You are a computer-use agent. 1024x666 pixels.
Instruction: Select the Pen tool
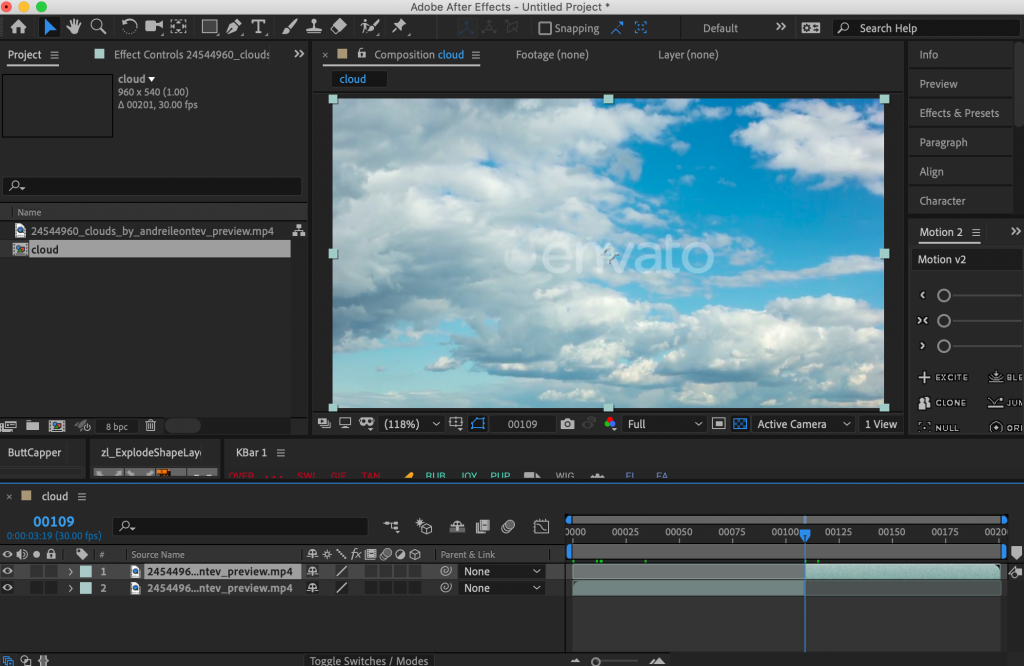[x=234, y=27]
